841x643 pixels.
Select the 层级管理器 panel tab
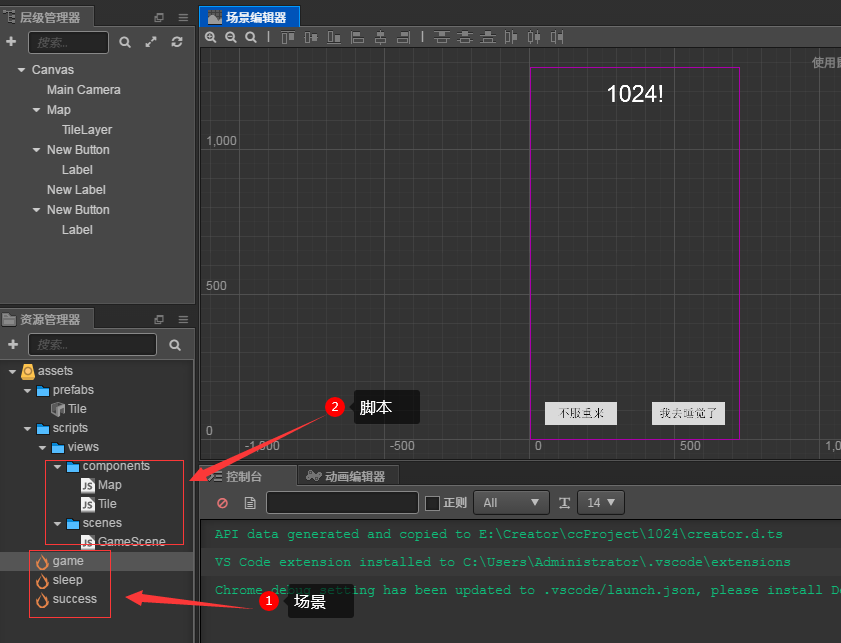tap(47, 18)
